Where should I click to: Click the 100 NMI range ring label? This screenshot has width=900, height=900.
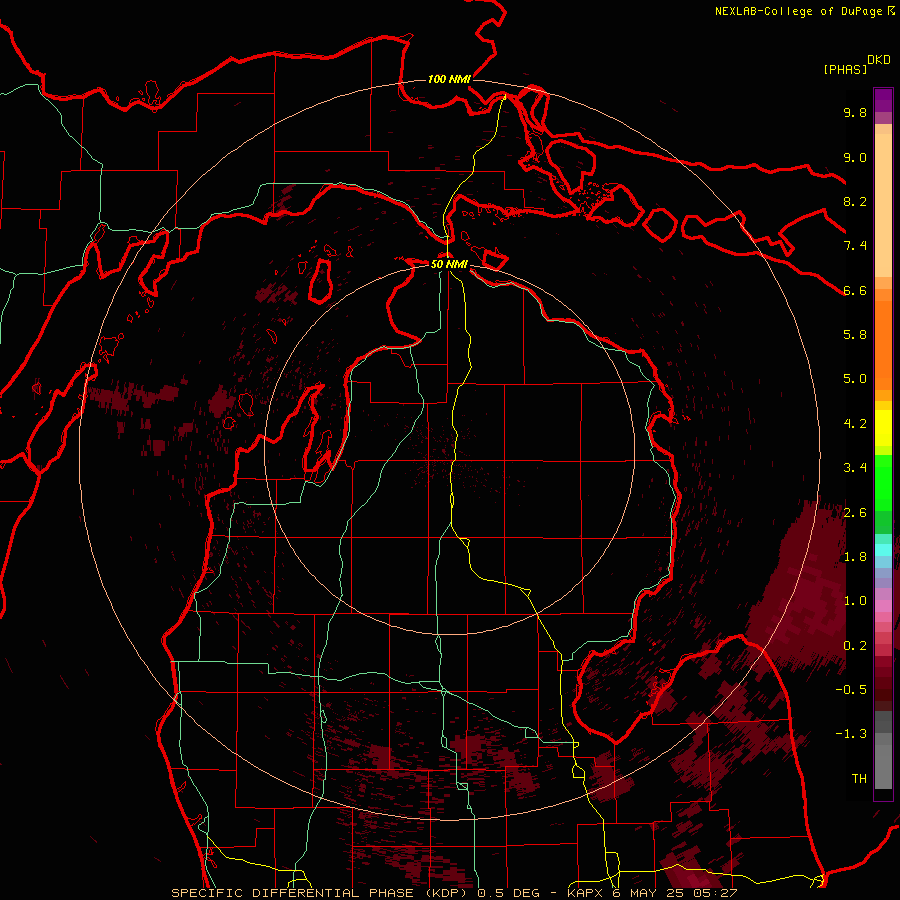coord(449,79)
